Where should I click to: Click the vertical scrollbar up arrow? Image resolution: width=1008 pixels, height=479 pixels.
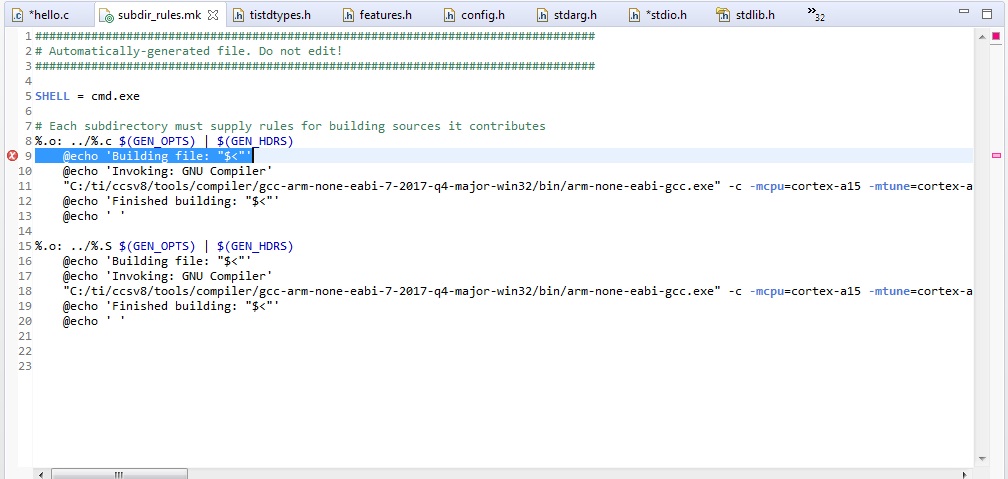[x=982, y=37]
